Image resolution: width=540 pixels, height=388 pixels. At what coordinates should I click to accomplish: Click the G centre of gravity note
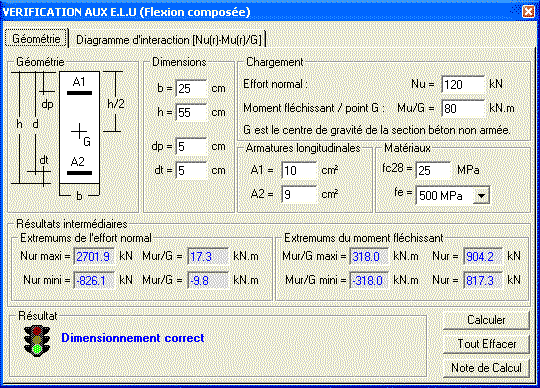[x=377, y=130]
